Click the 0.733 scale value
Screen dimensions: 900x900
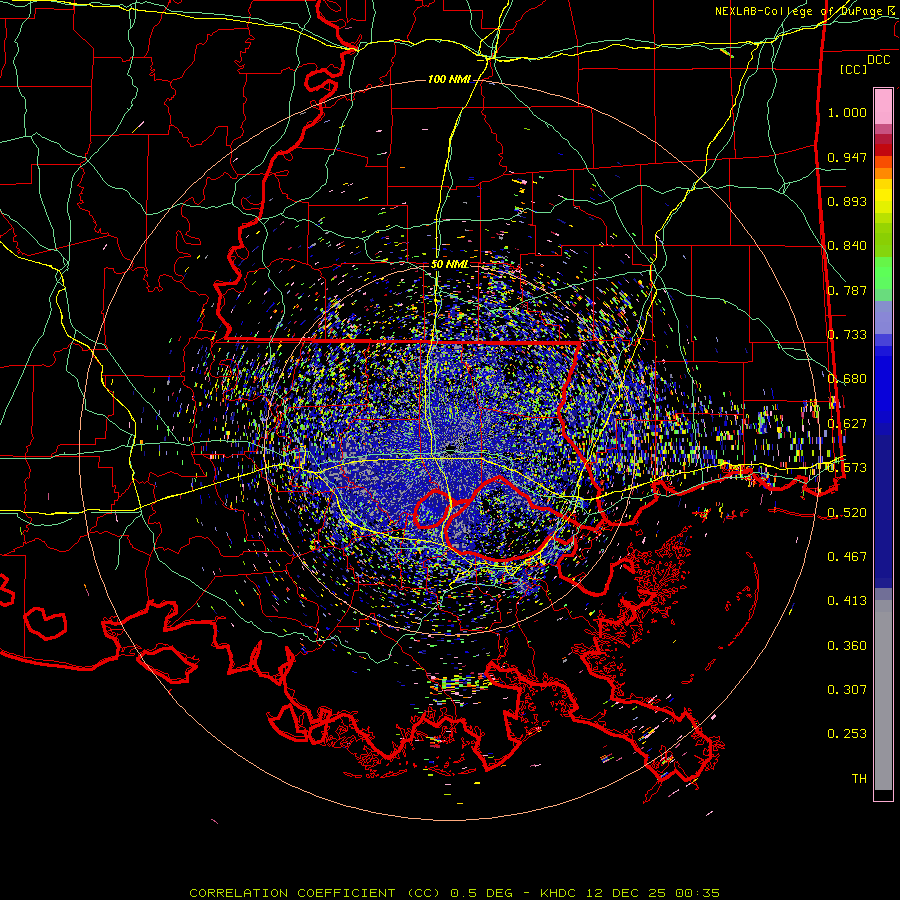[847, 335]
